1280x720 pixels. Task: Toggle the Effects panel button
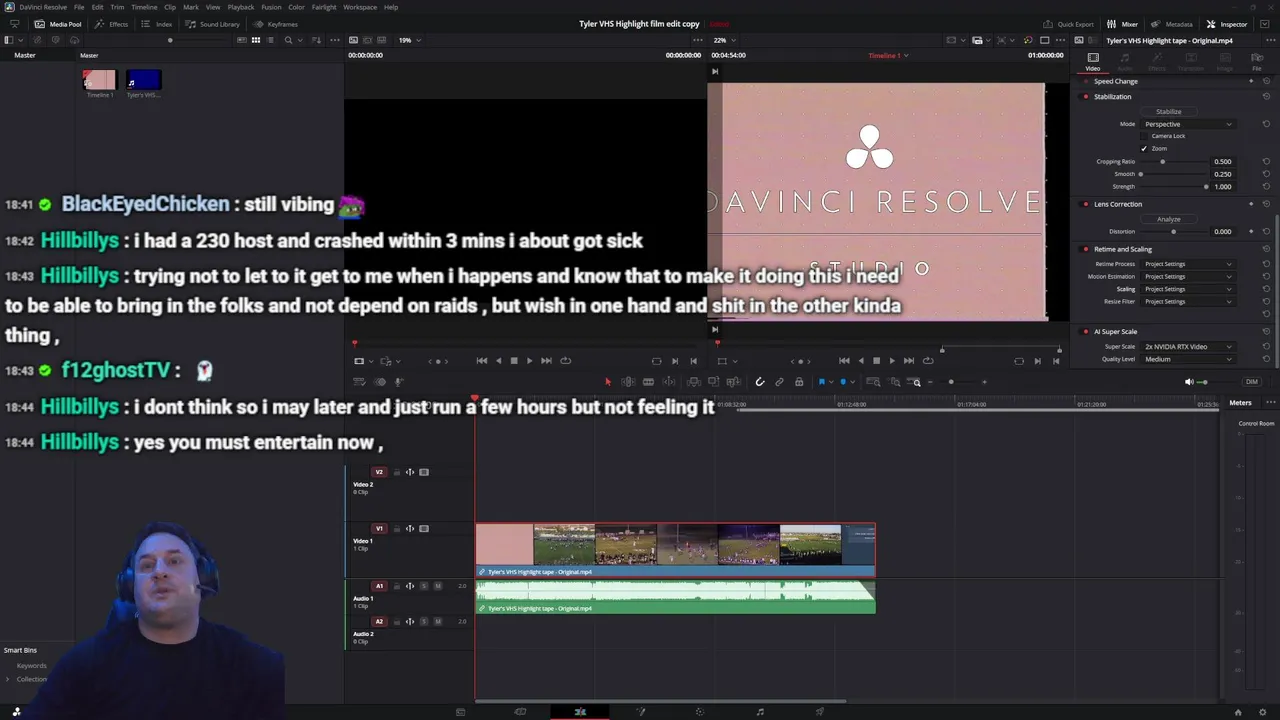click(112, 24)
